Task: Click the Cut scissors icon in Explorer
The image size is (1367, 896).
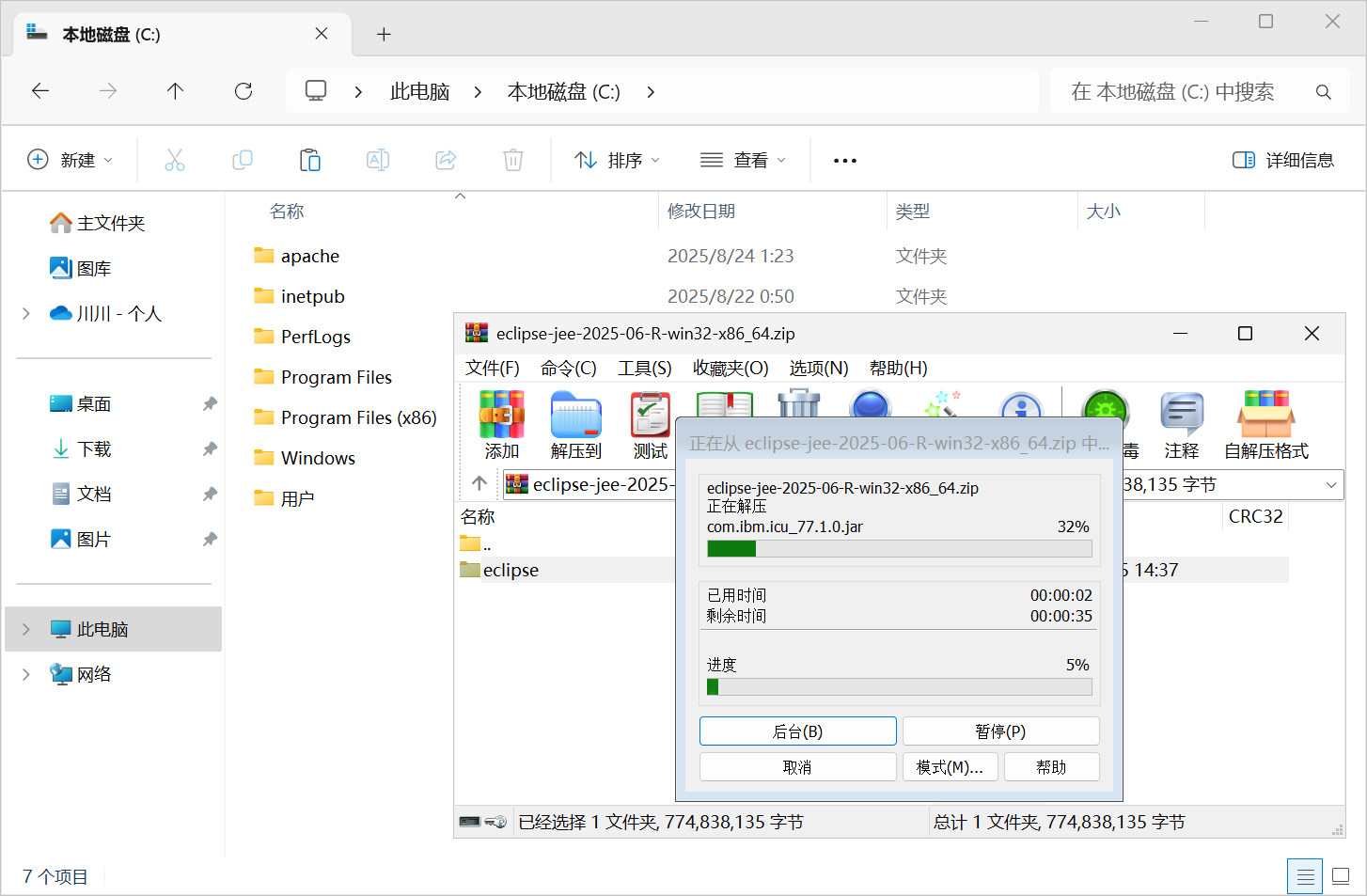Action: pos(175,160)
